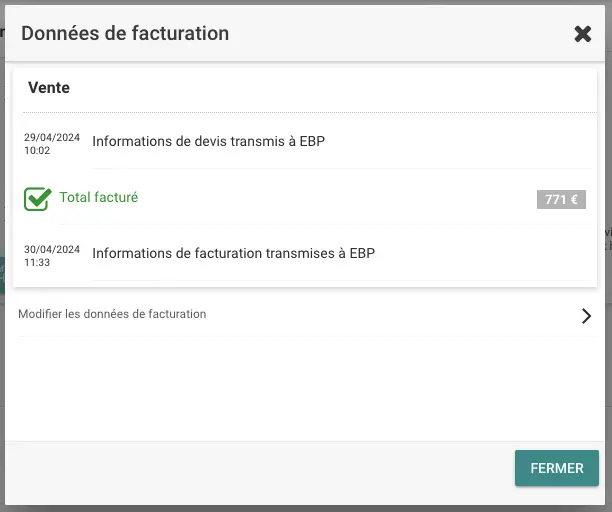Expand the billing data edit chevron arrow
This screenshot has width=612, height=512.
pyautogui.click(x=586, y=316)
